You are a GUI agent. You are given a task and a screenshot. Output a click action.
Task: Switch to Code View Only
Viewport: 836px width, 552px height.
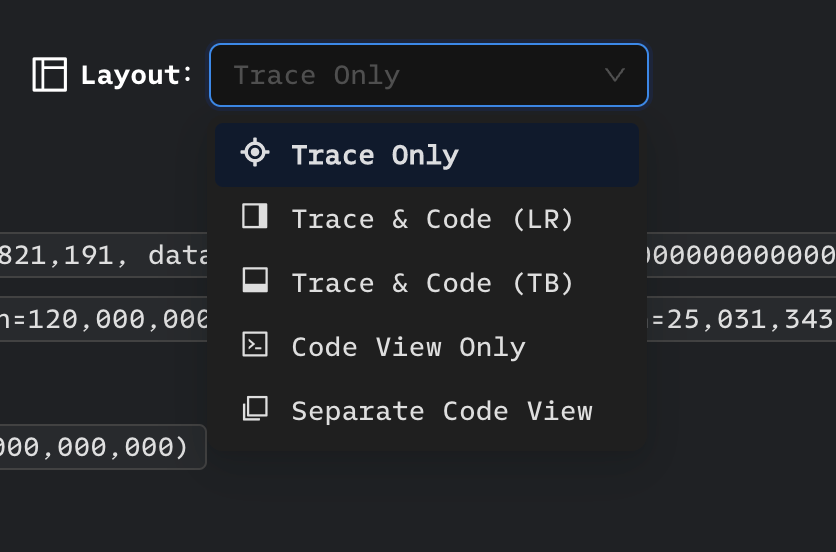click(408, 347)
